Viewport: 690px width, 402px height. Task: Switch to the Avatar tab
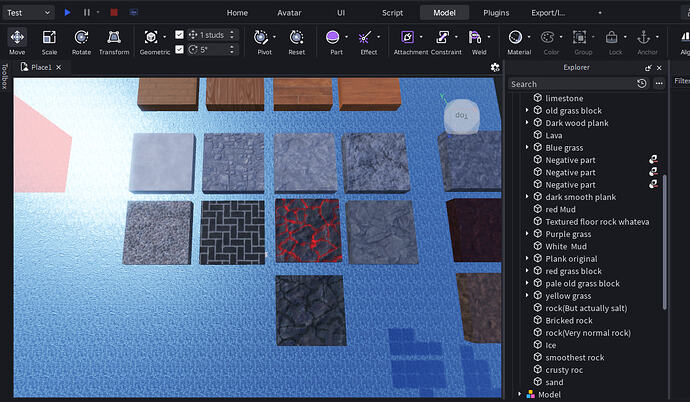[289, 13]
